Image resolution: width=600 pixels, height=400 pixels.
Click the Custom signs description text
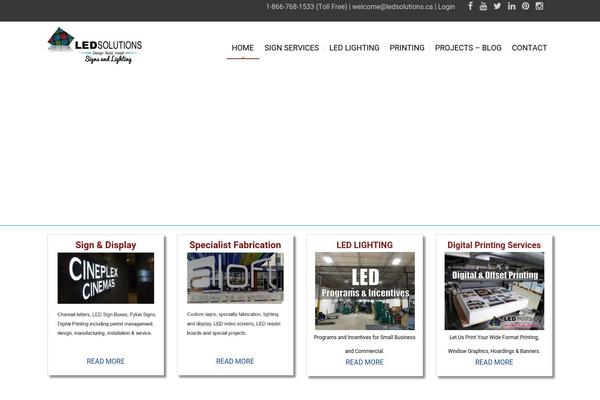coord(234,323)
